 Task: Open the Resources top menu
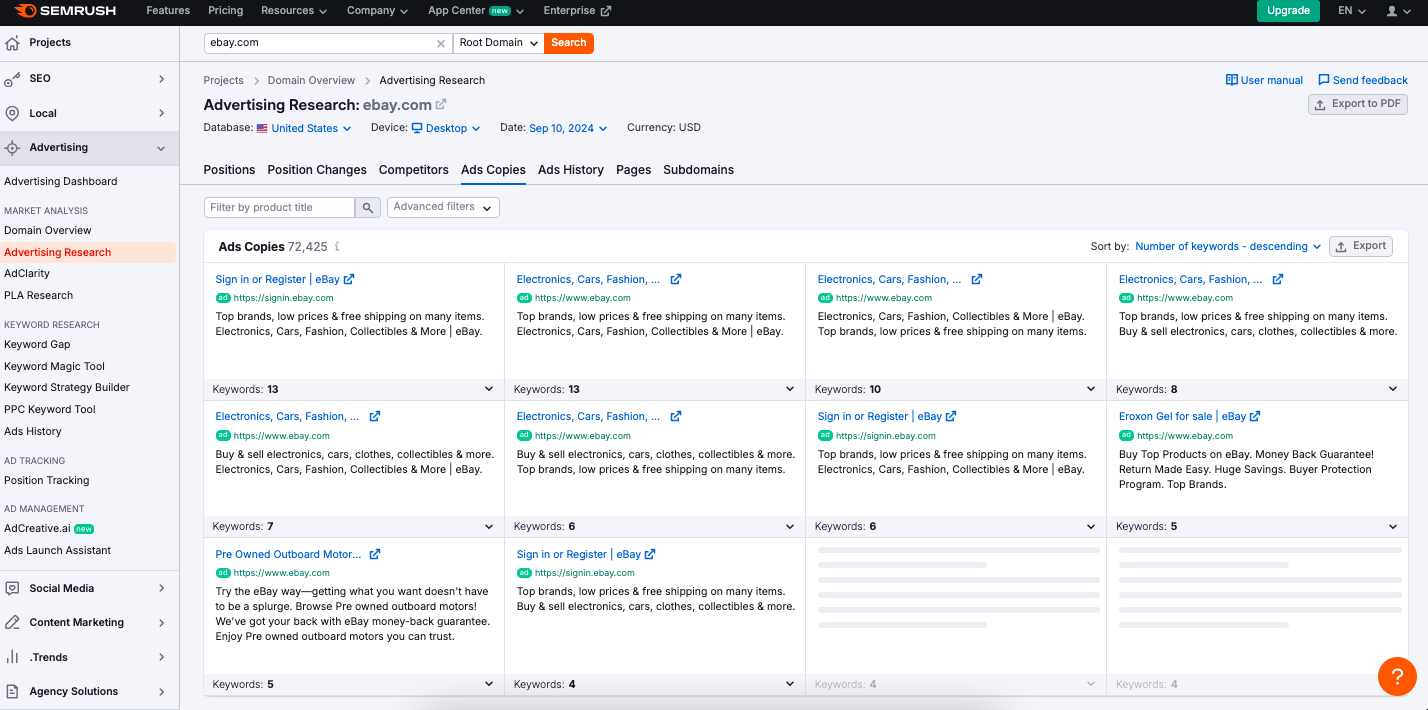(x=294, y=11)
